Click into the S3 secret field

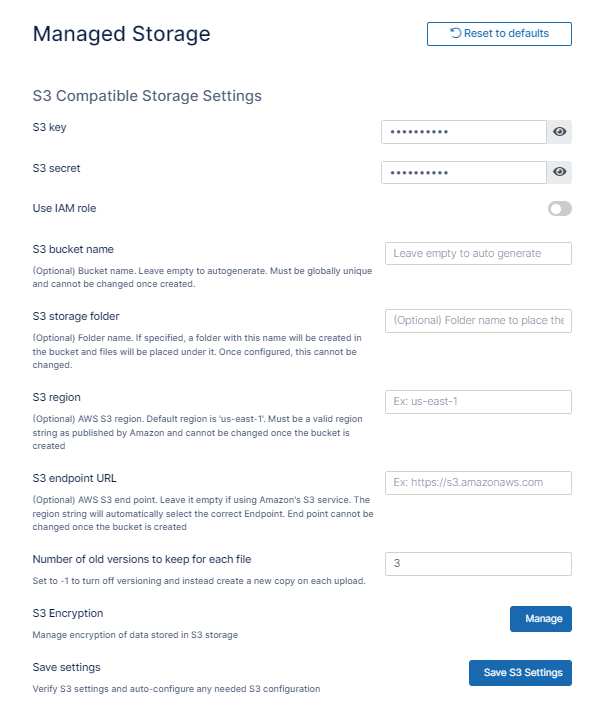point(463,172)
